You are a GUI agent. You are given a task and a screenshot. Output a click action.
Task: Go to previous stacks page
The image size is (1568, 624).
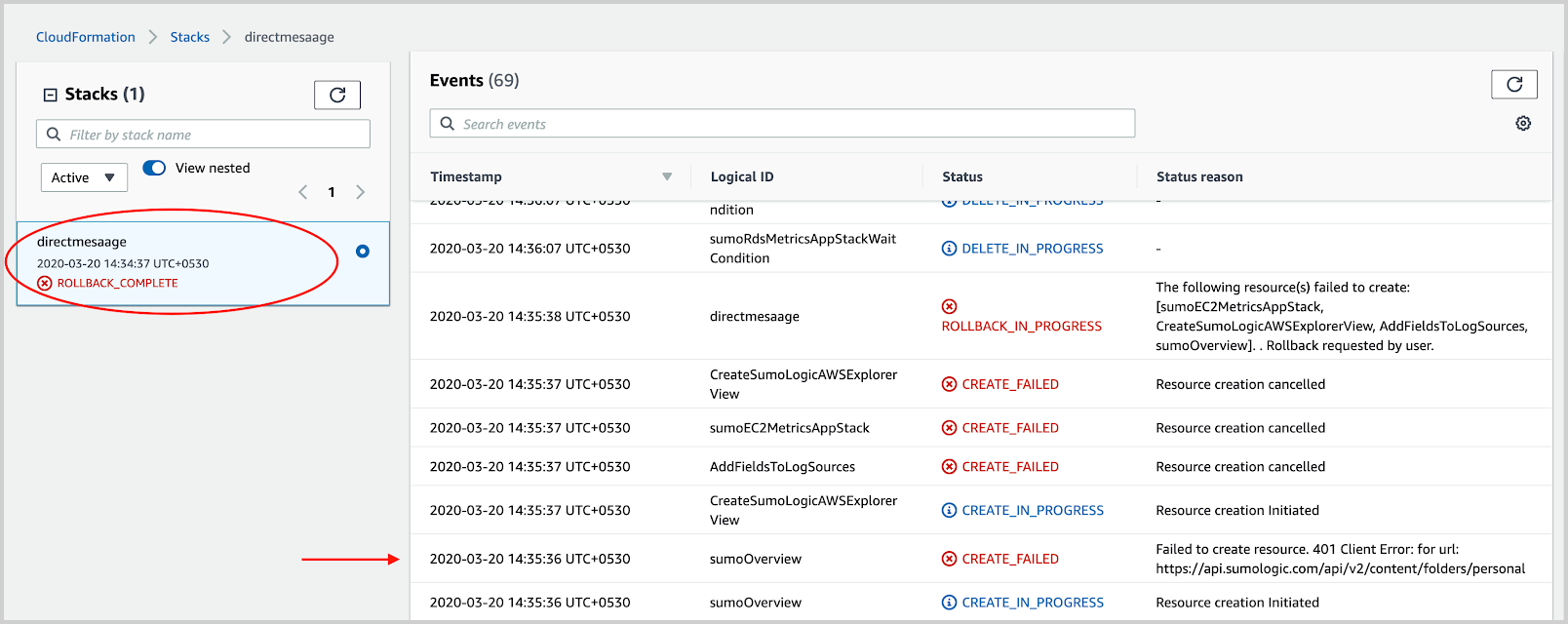pos(302,192)
